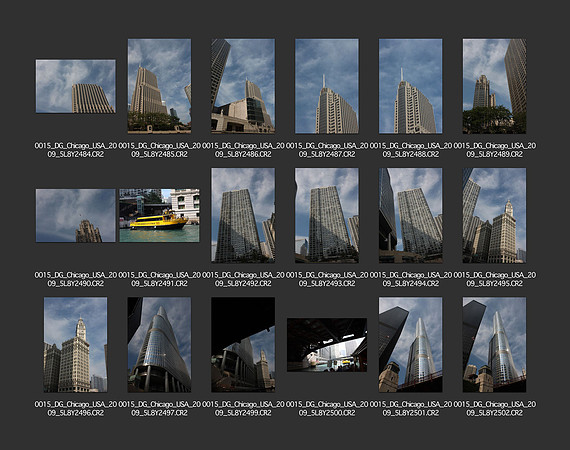Click filename label ending 5L8Y2497.CR2
The height and width of the screenshot is (450, 570).
pos(159,408)
